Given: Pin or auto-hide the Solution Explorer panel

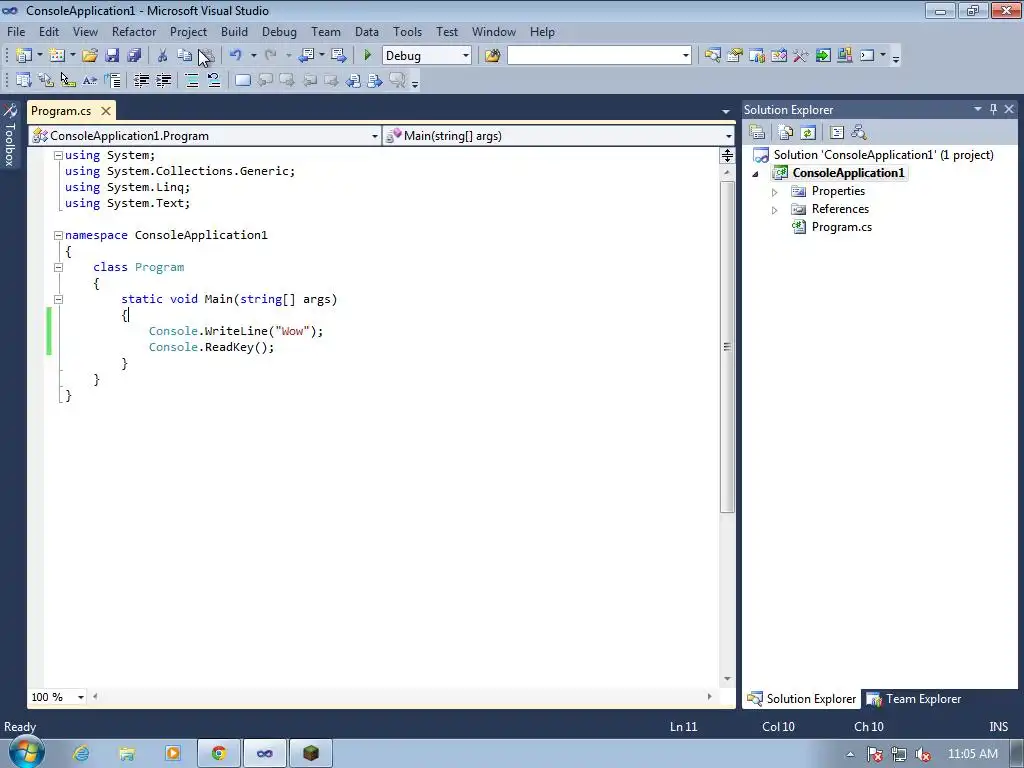Looking at the screenshot, I should tap(993, 109).
